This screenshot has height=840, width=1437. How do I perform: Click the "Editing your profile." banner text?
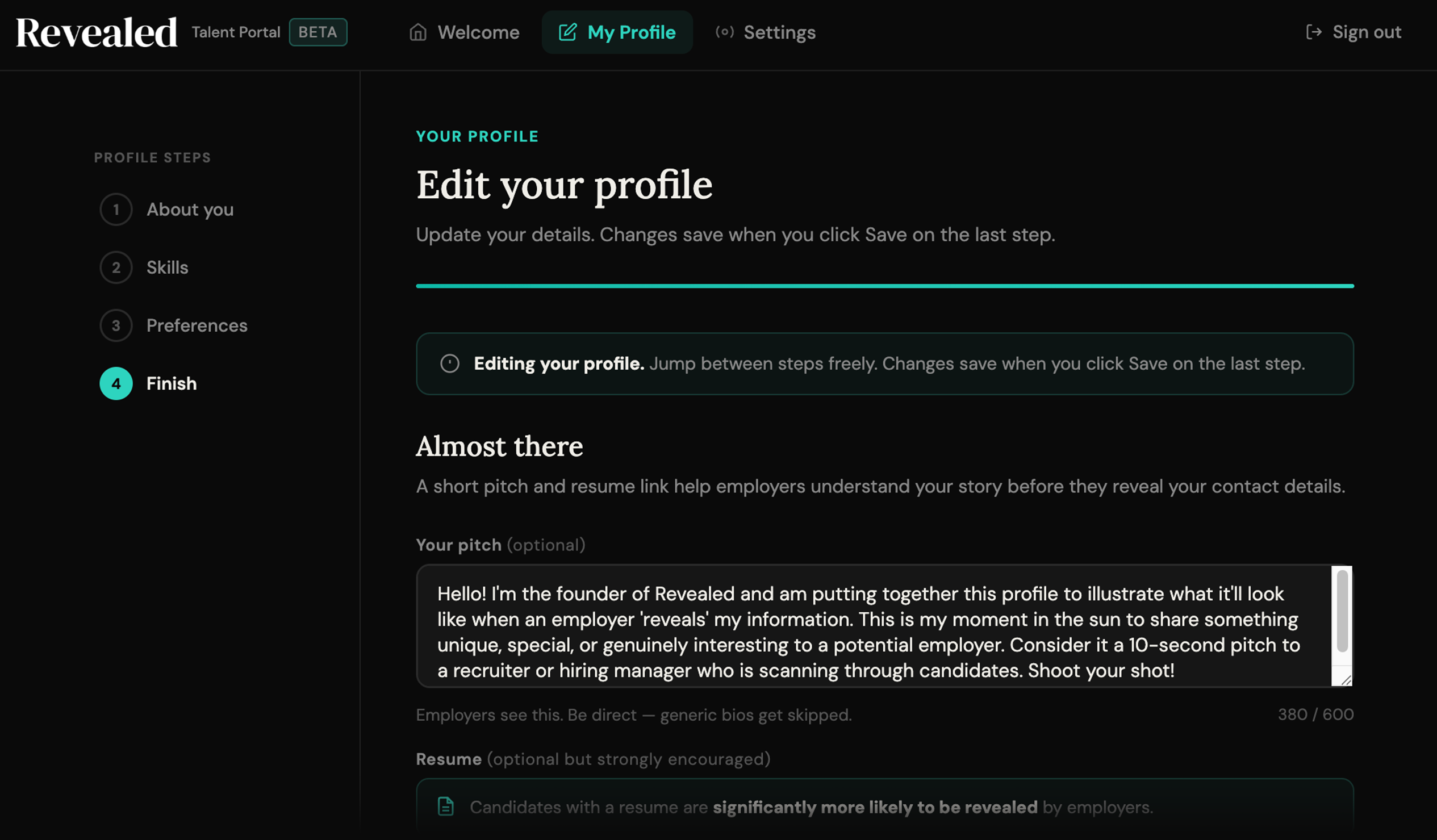point(559,364)
